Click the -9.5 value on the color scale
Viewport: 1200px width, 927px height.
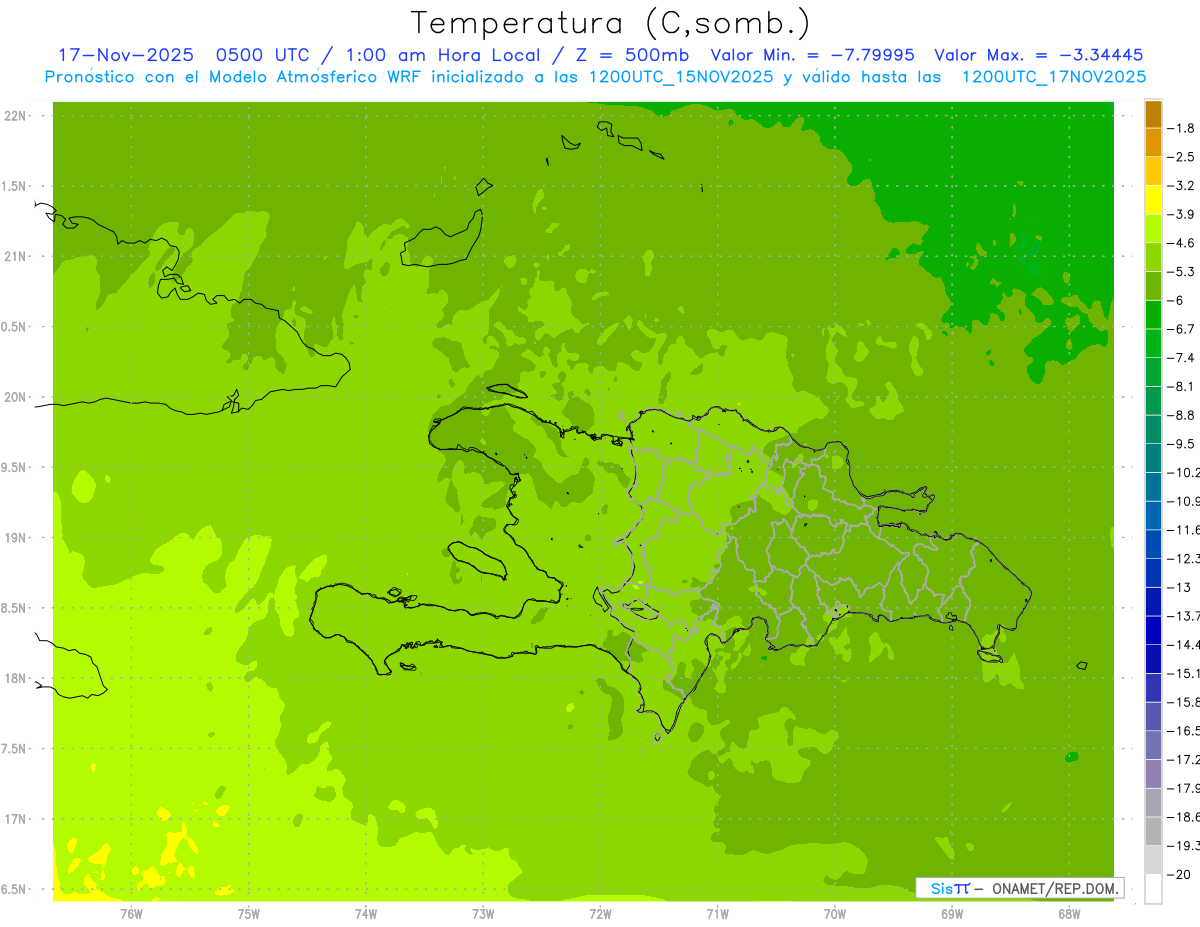click(1181, 444)
